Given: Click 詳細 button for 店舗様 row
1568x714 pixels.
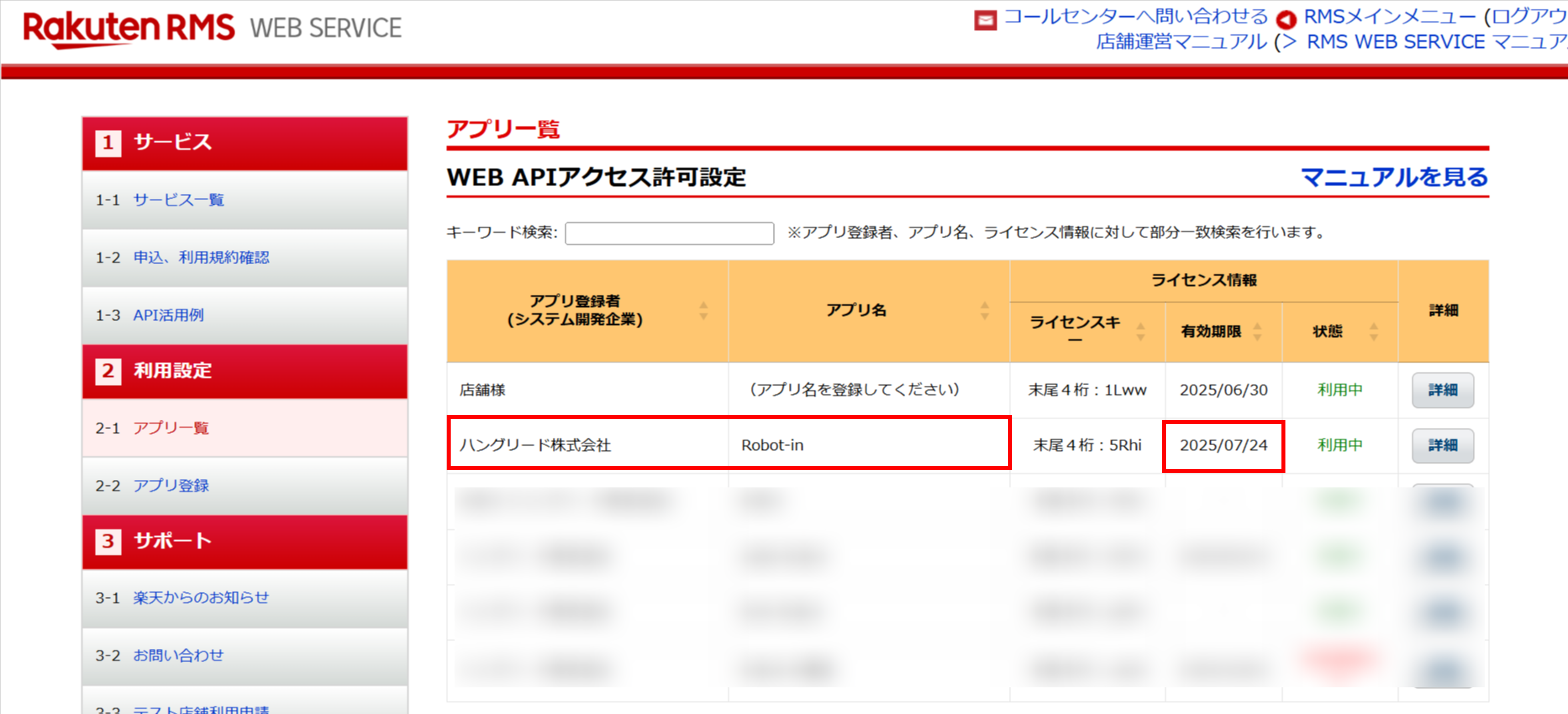Looking at the screenshot, I should coord(1443,390).
